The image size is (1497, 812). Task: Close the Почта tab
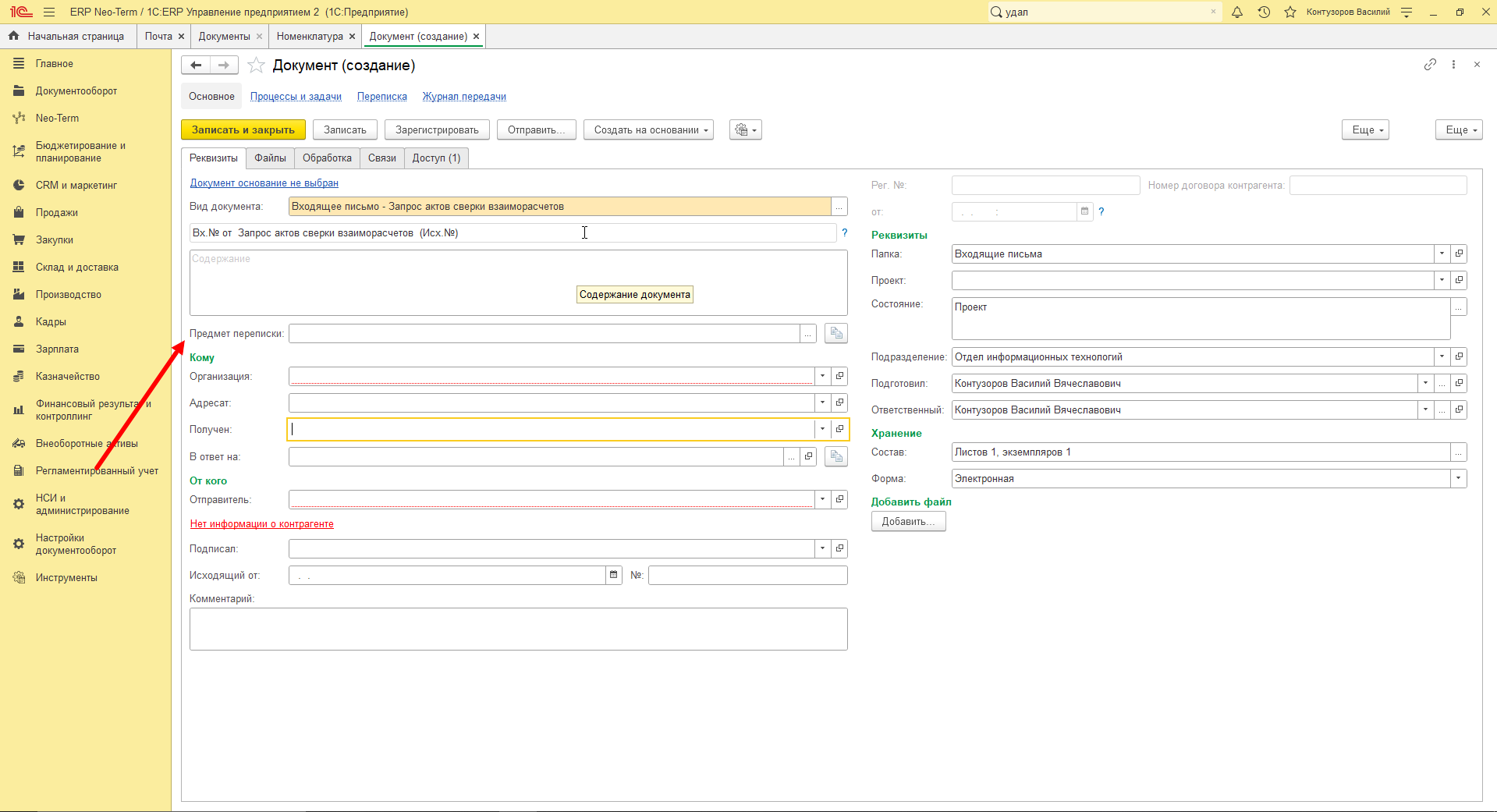pos(181,37)
